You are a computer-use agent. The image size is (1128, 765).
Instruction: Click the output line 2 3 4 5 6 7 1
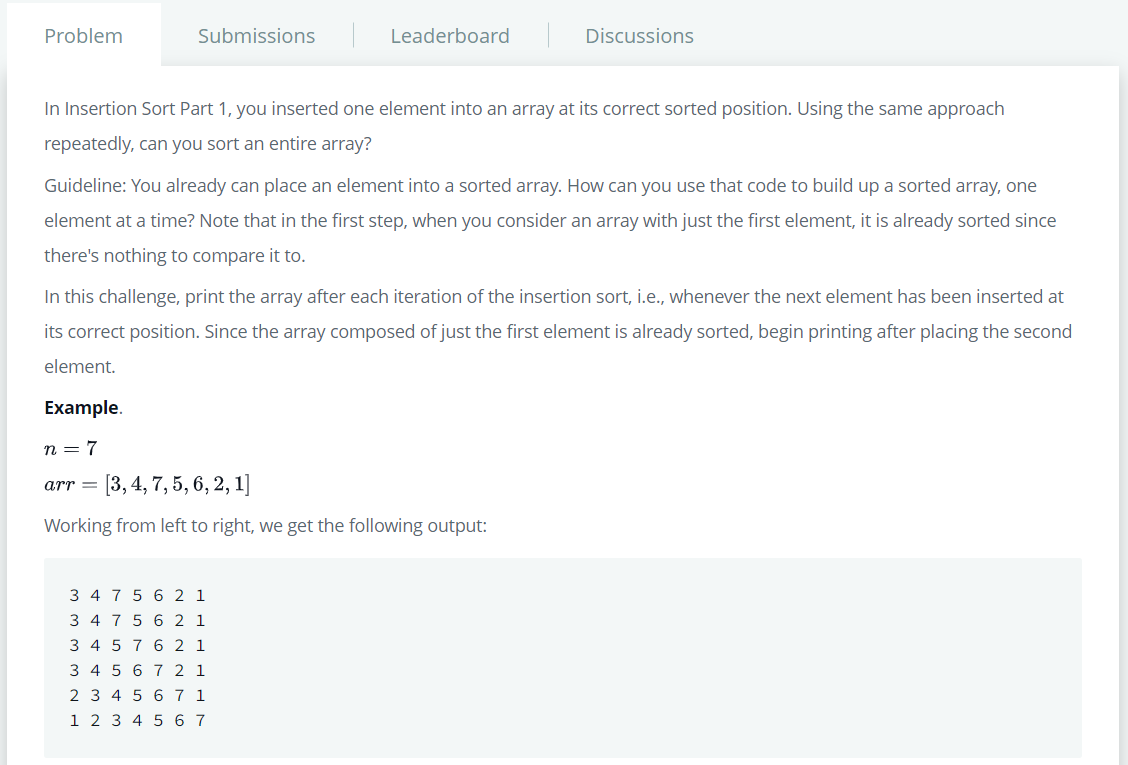point(137,695)
